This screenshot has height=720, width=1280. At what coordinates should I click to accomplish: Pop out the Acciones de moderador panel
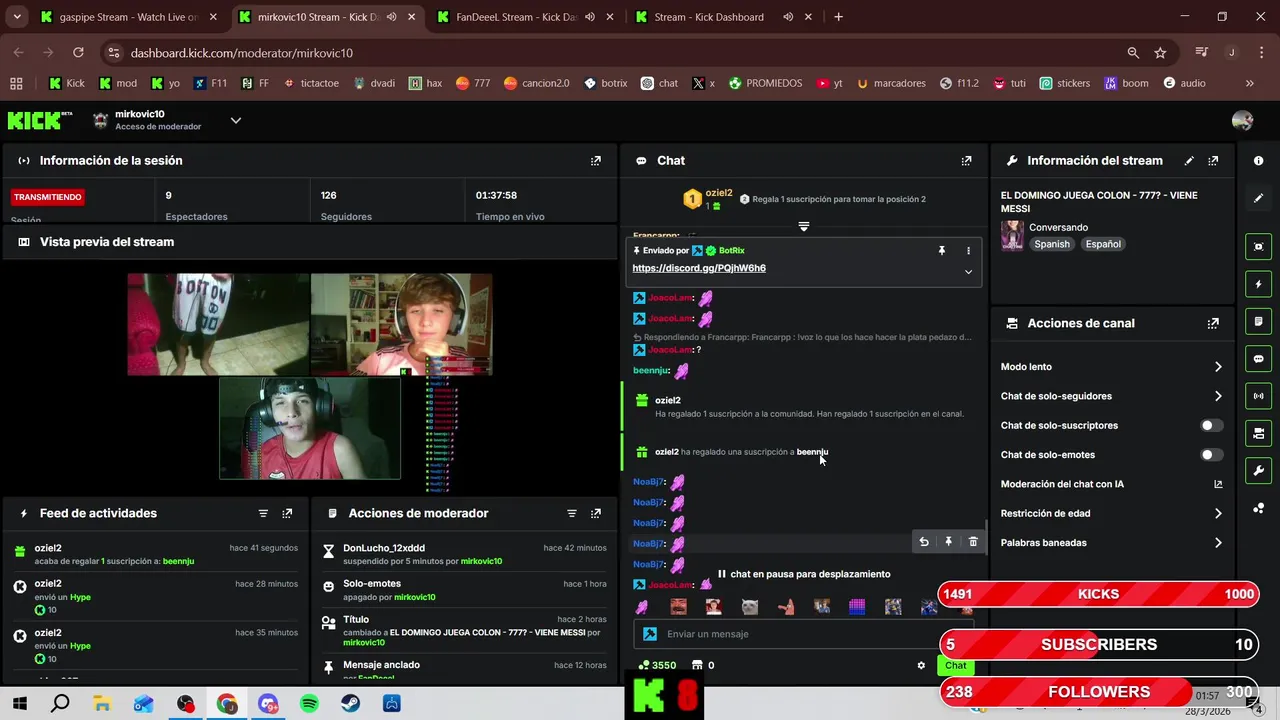(596, 513)
